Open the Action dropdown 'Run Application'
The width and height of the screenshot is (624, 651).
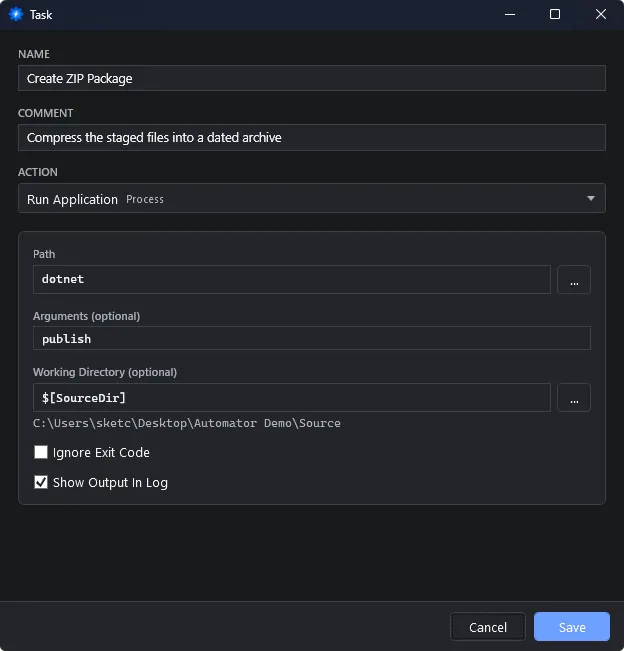click(312, 198)
